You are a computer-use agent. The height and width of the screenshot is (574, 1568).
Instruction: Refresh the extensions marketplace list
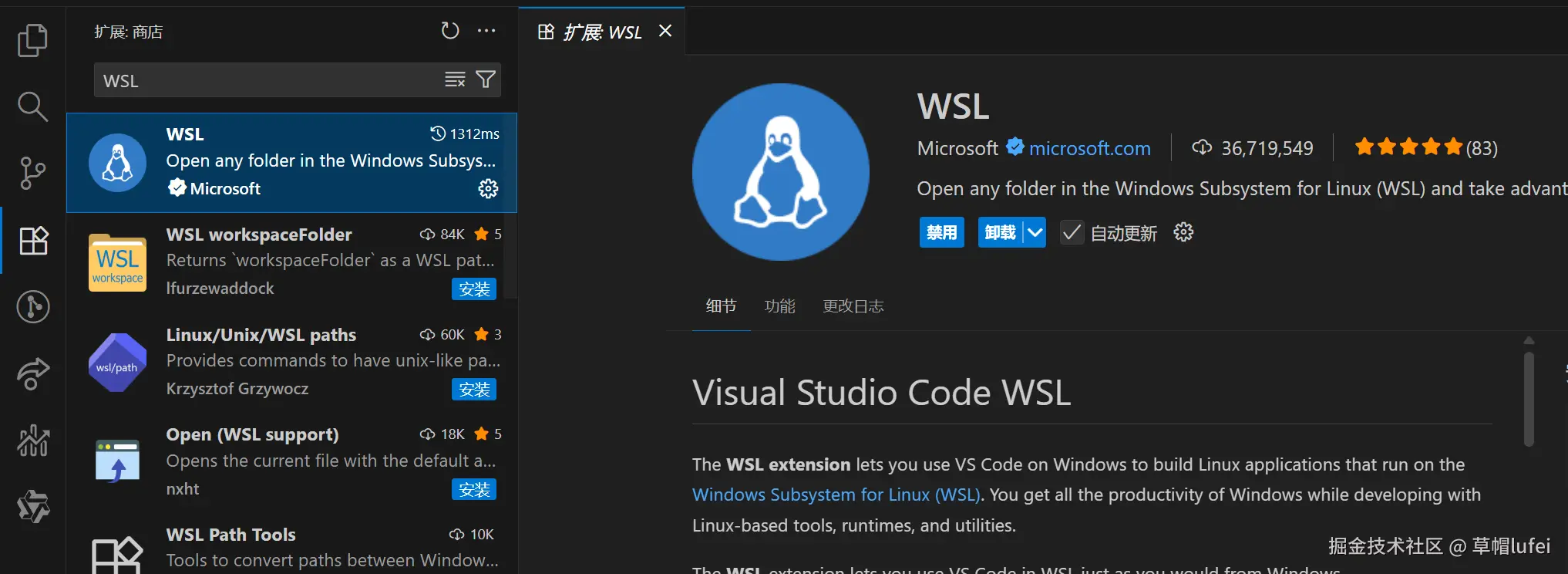(450, 31)
